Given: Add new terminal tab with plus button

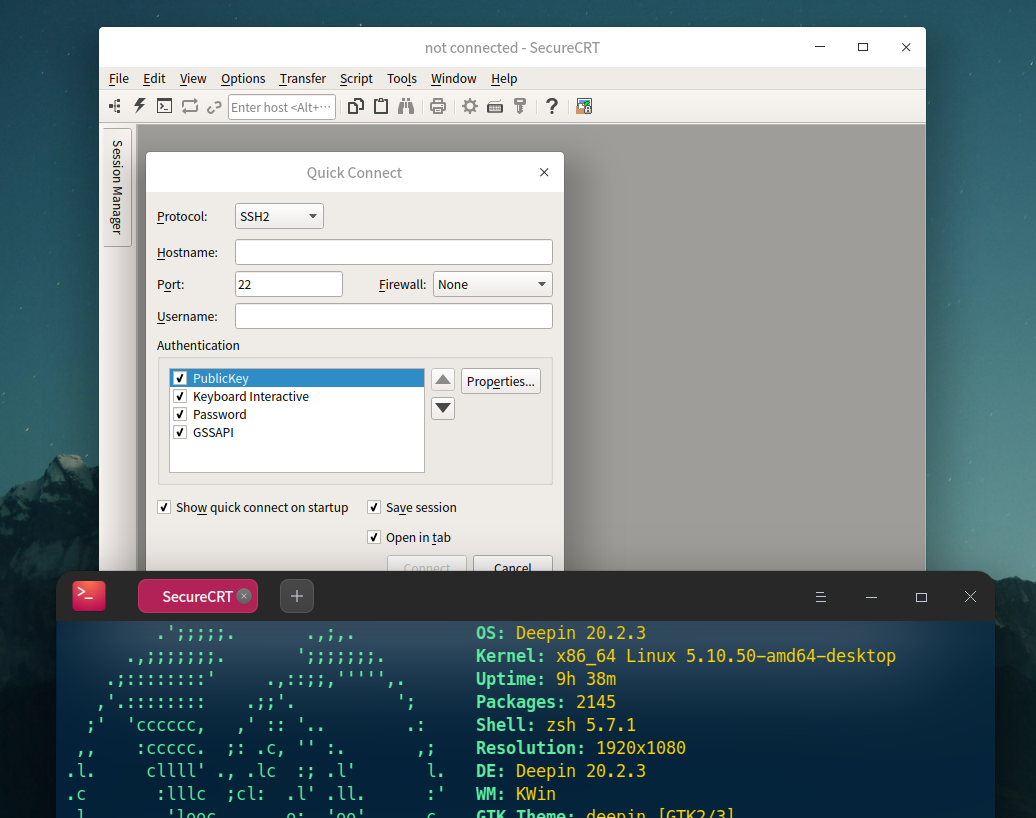Looking at the screenshot, I should pyautogui.click(x=297, y=596).
